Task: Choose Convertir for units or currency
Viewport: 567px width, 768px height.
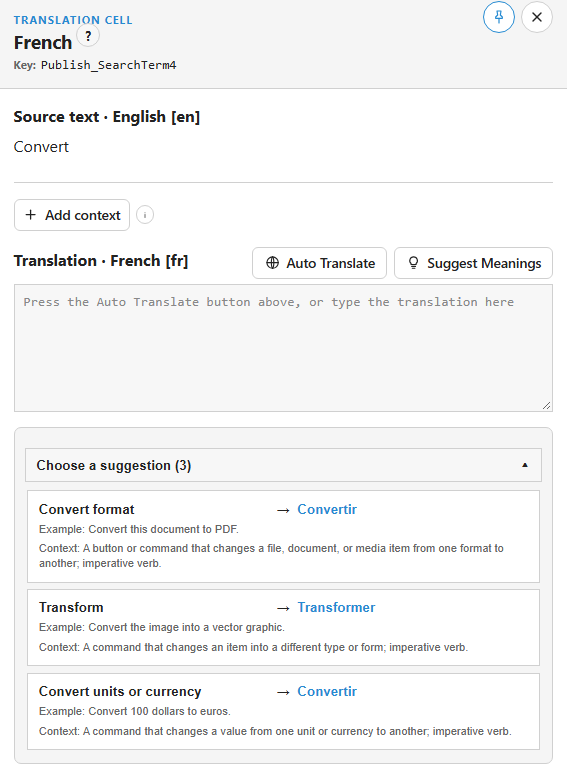Action: (x=327, y=692)
